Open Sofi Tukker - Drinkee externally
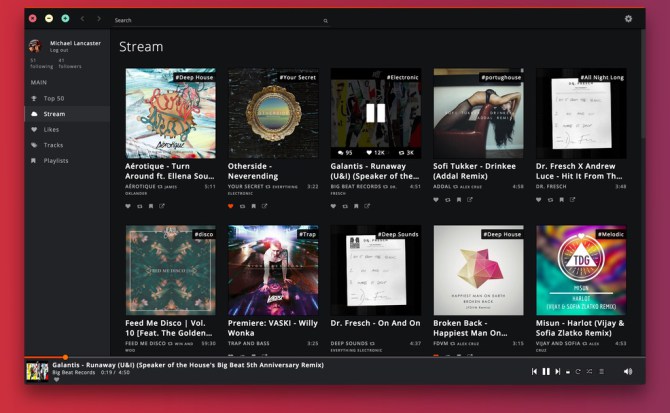The image size is (670, 413). click(470, 199)
